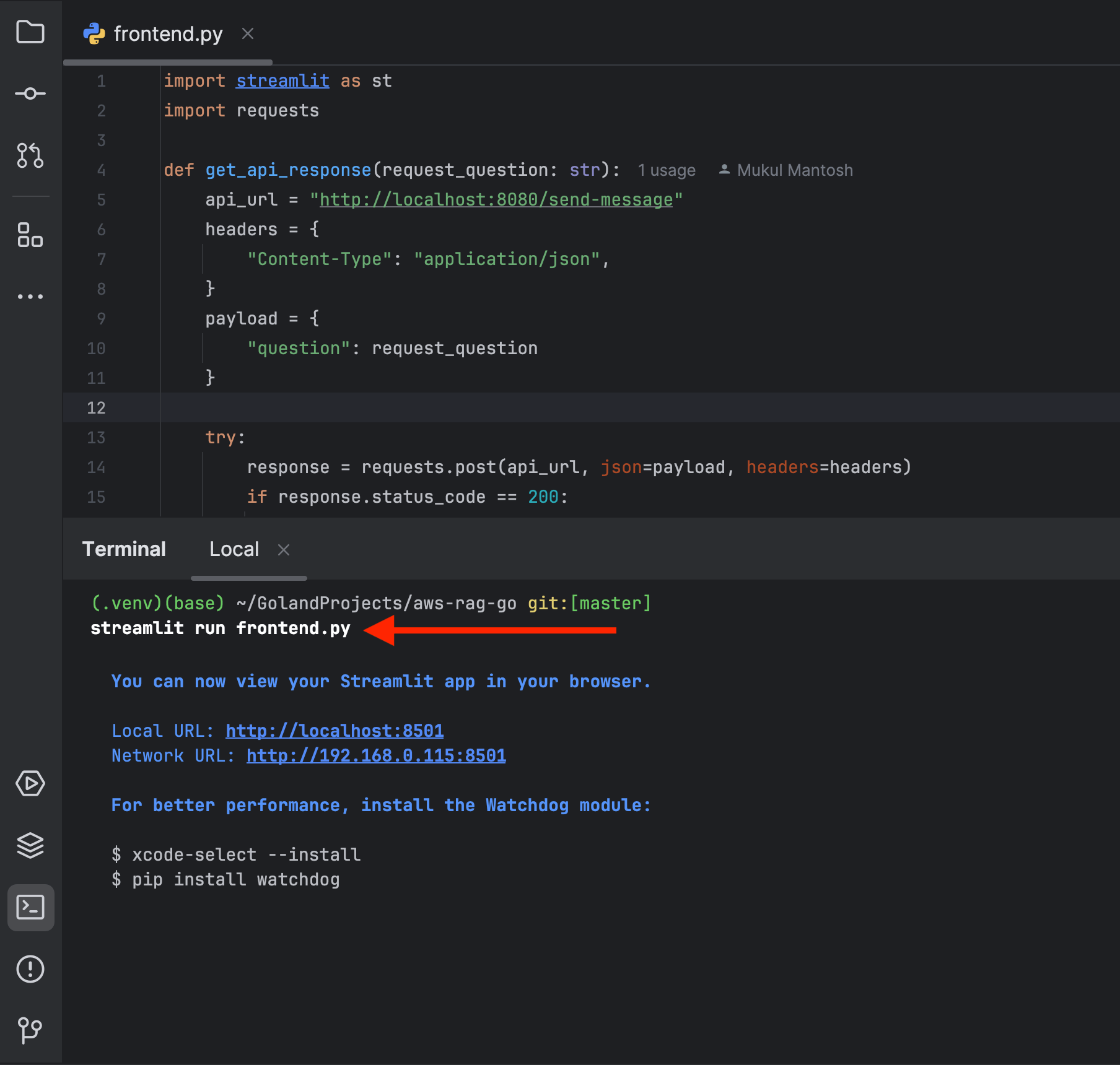Open the Problems tool window
Image resolution: width=1120 pixels, height=1065 pixels.
[30, 969]
